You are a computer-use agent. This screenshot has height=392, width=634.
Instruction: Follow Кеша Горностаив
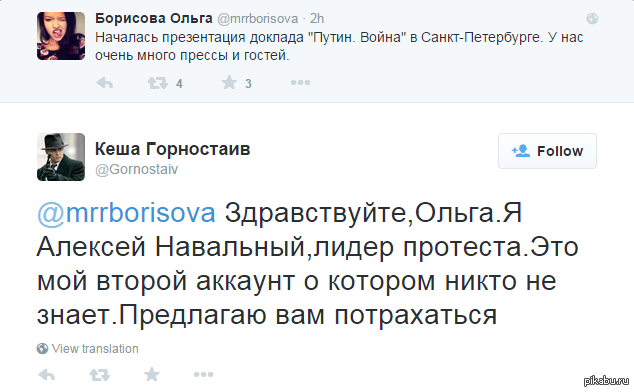pyautogui.click(x=547, y=151)
